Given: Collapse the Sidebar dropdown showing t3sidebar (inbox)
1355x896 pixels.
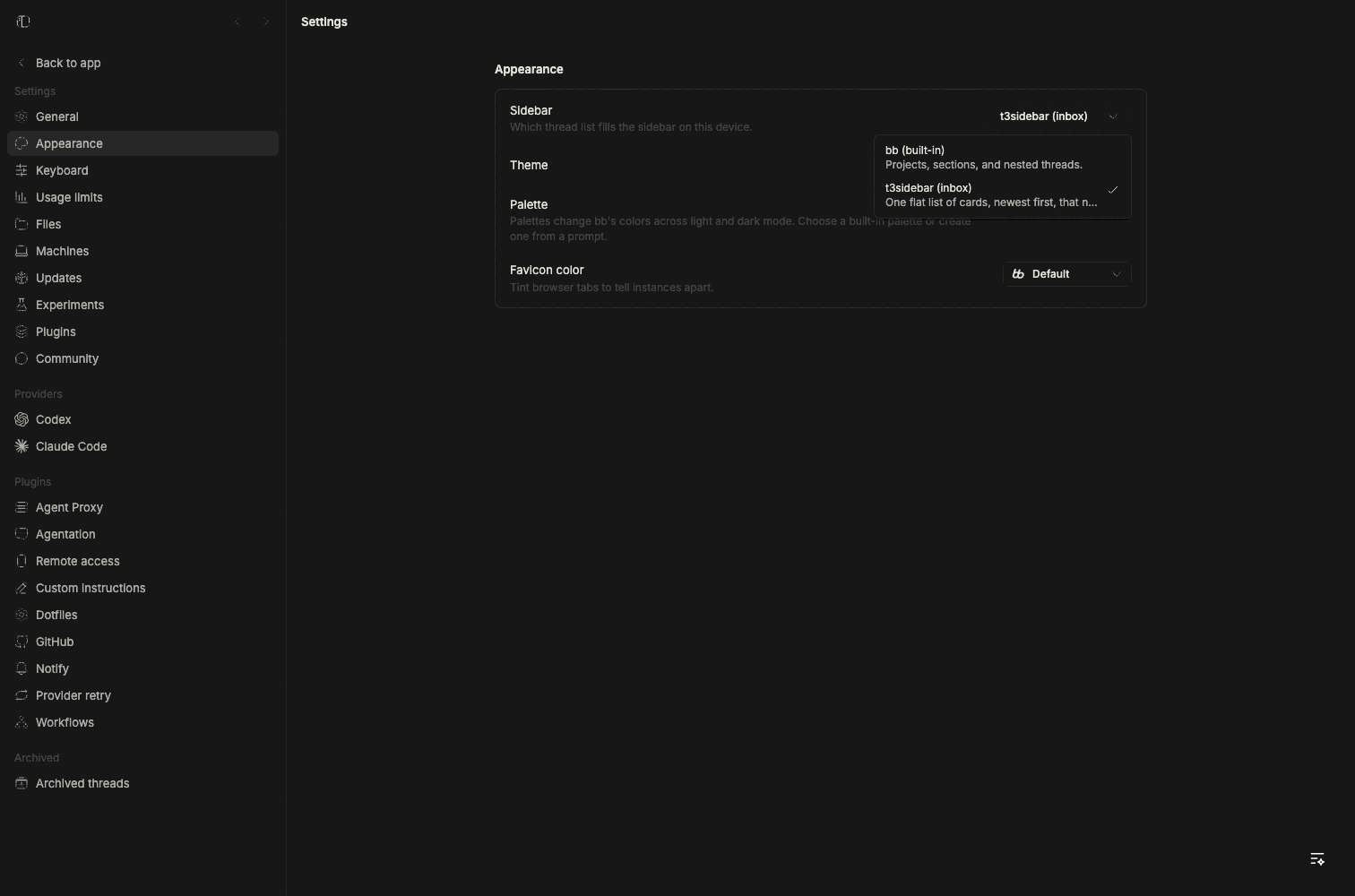Looking at the screenshot, I should pyautogui.click(x=1059, y=116).
